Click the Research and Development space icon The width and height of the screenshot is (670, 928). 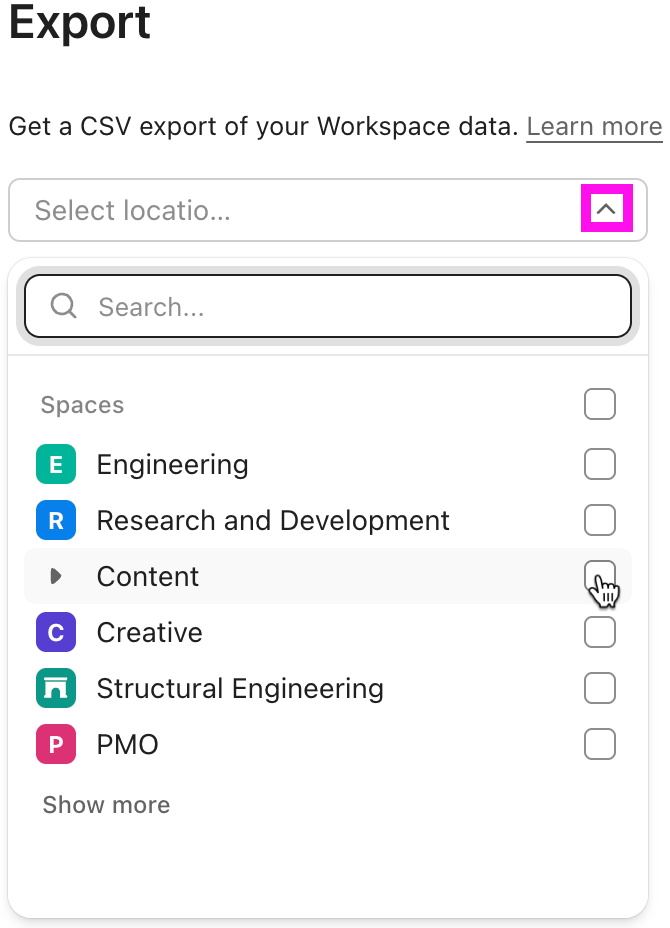(x=56, y=520)
